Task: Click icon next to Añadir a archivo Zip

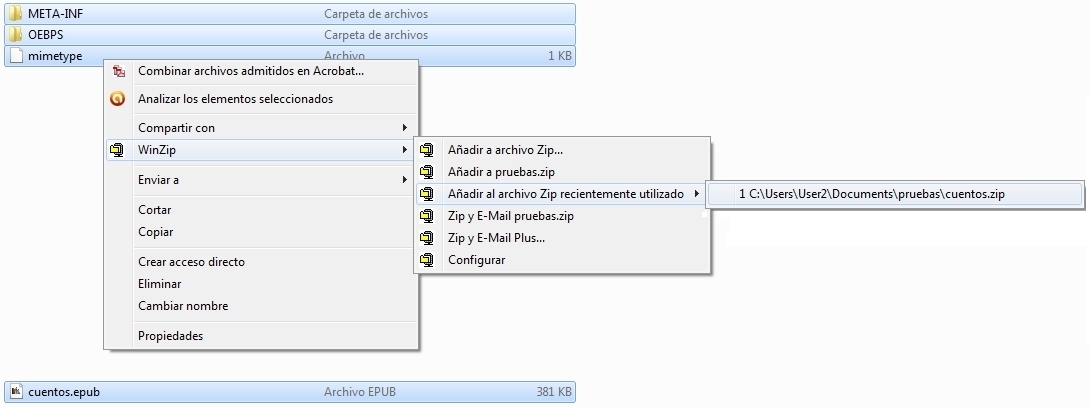Action: (427, 149)
